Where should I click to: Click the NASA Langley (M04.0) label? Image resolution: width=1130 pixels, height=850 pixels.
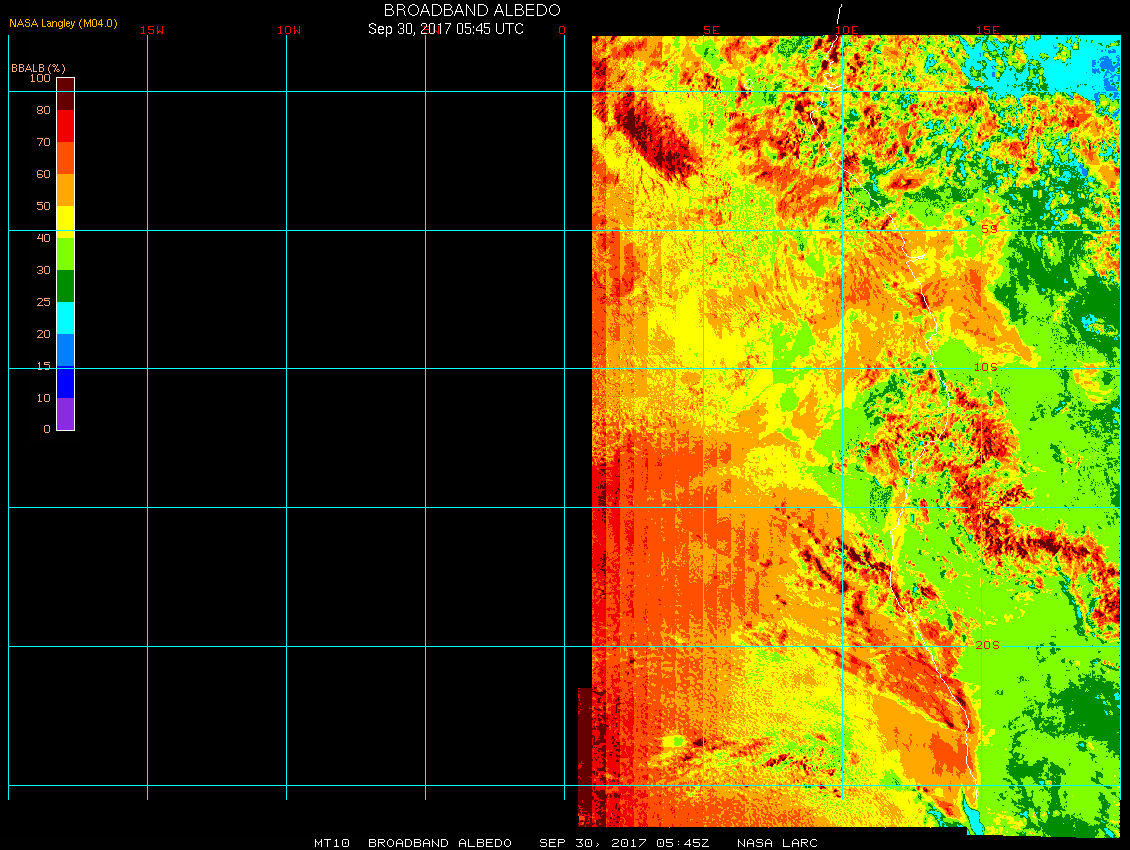(63, 23)
